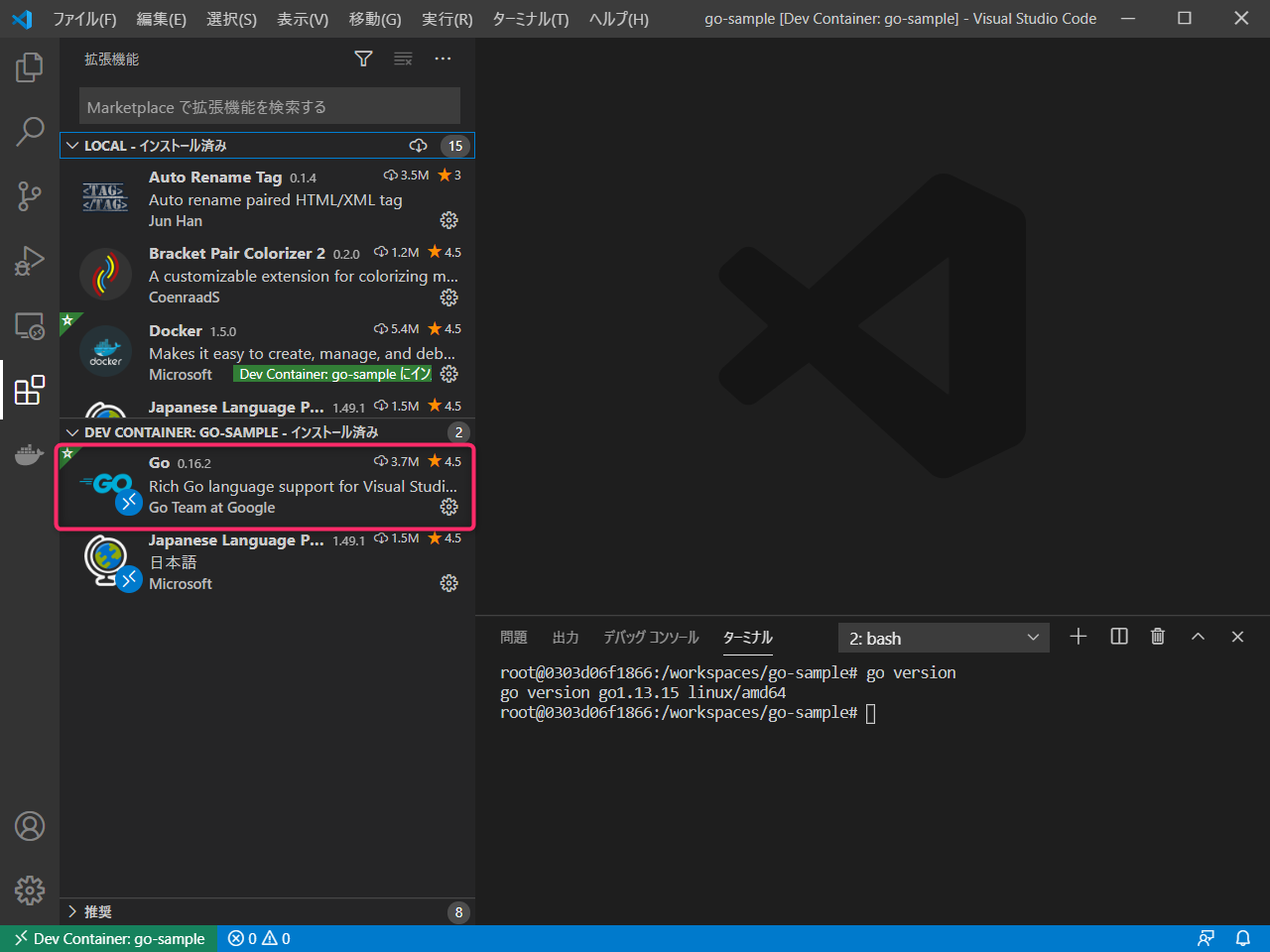
Task: Open the ターミナル menu
Action: (529, 18)
